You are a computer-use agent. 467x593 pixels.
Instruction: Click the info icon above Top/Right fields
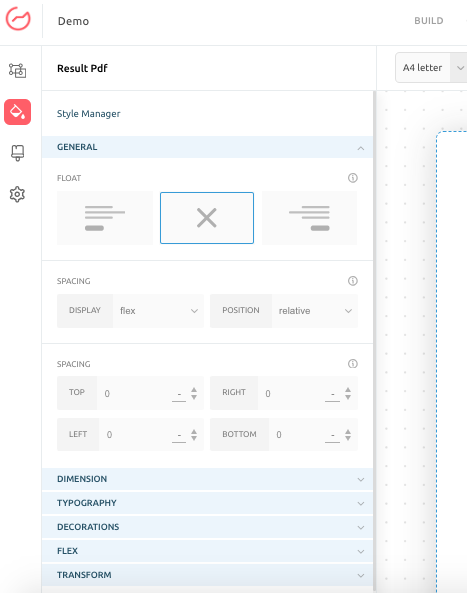352,364
